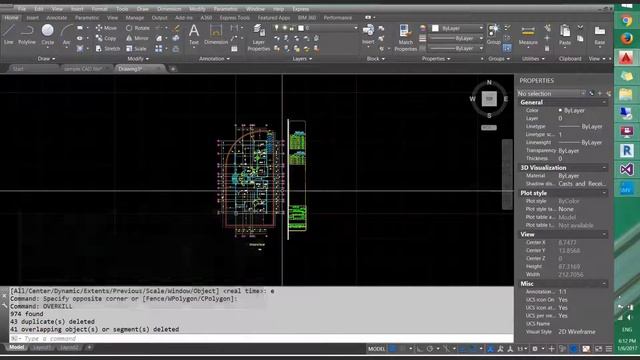The image size is (640, 360).
Task: Click the layer on/off bulb icon
Action: coord(277,28)
